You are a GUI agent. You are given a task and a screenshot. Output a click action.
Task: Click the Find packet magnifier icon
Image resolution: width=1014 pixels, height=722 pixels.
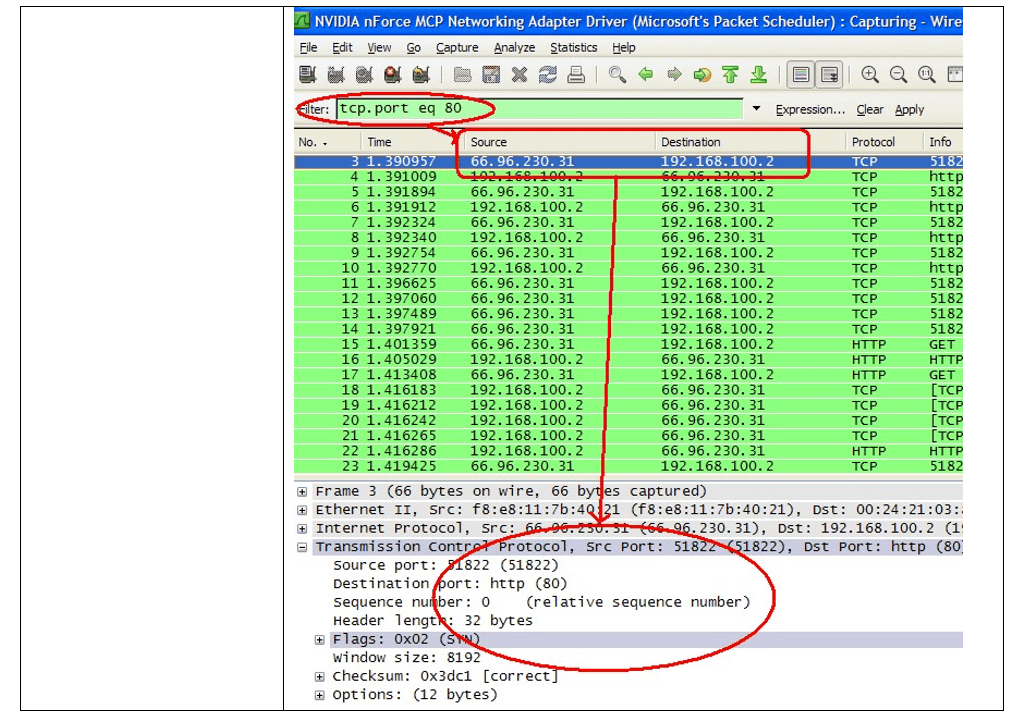(x=618, y=75)
